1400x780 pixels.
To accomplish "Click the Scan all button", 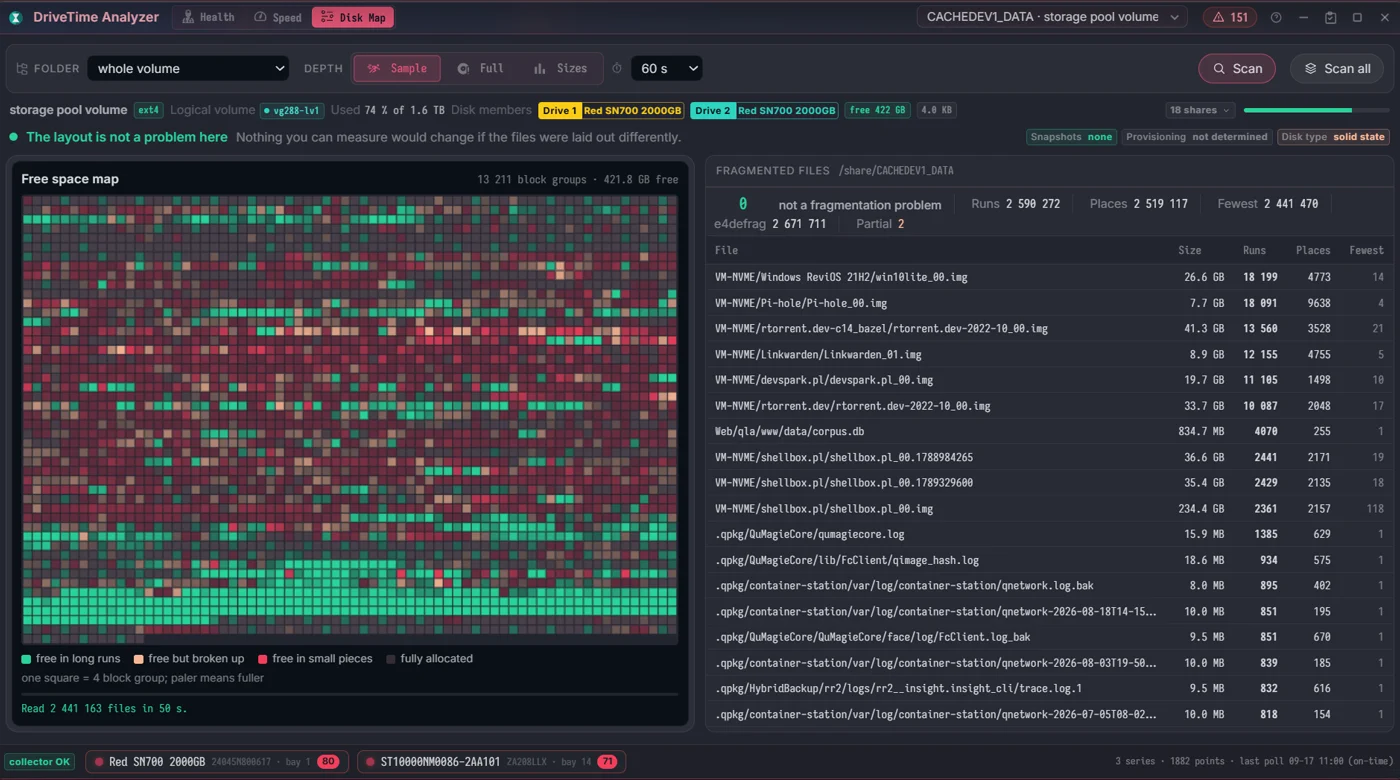I will pos(1337,69).
